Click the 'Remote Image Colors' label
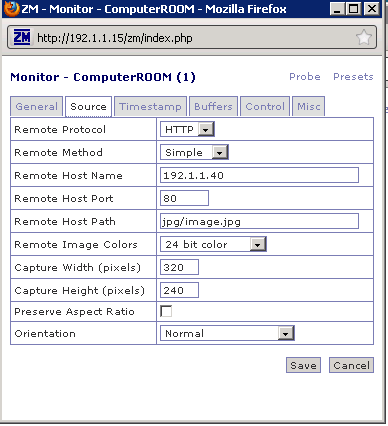 click(x=76, y=245)
